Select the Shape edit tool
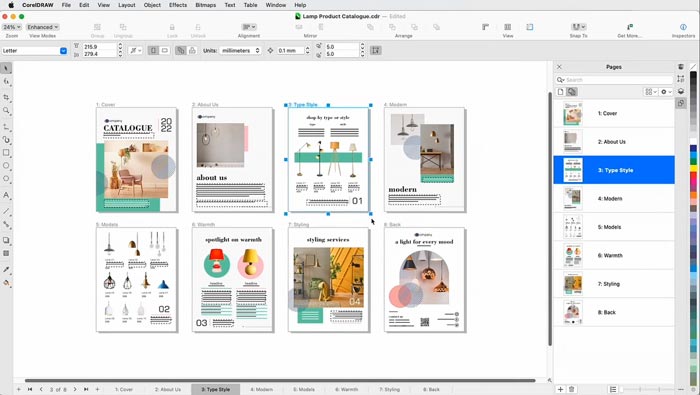700x395 pixels. 6,82
